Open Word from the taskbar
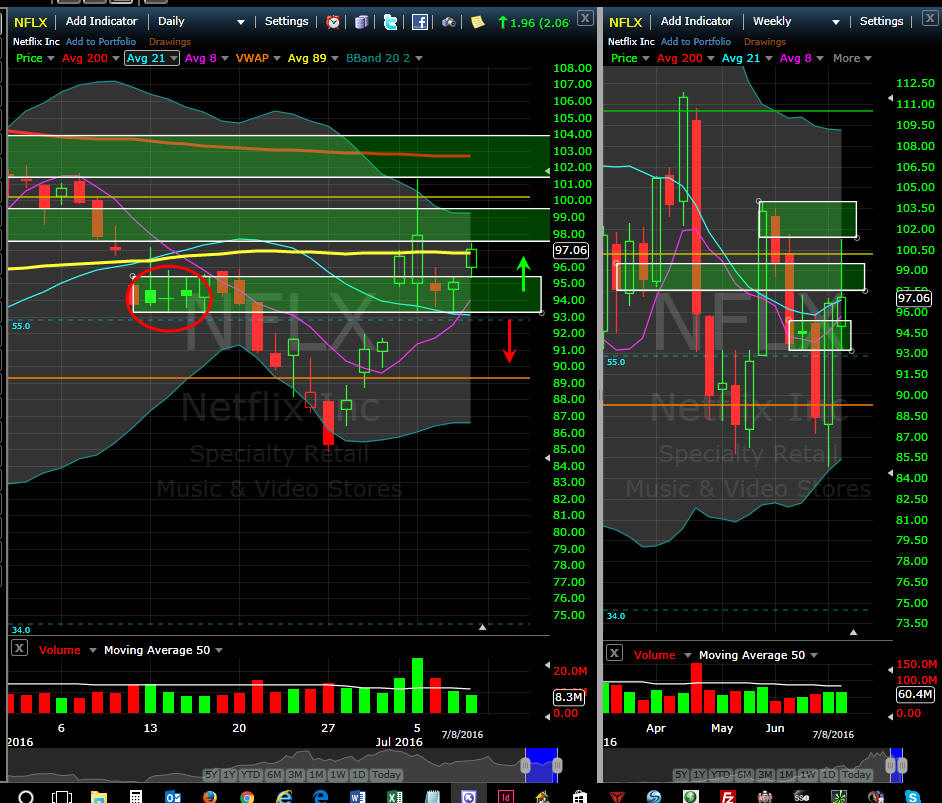 click(x=358, y=796)
